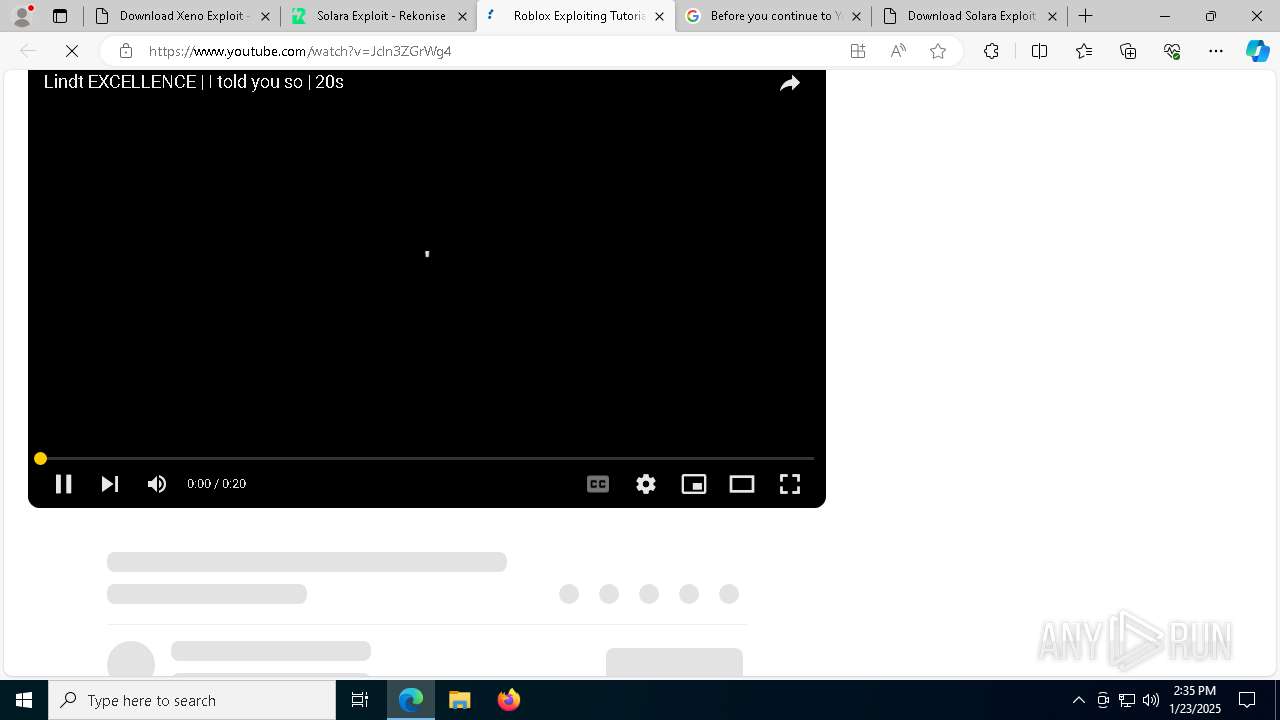The width and height of the screenshot is (1280, 720).
Task: Close the Download Xeno Exploit tab
Action: (x=265, y=16)
